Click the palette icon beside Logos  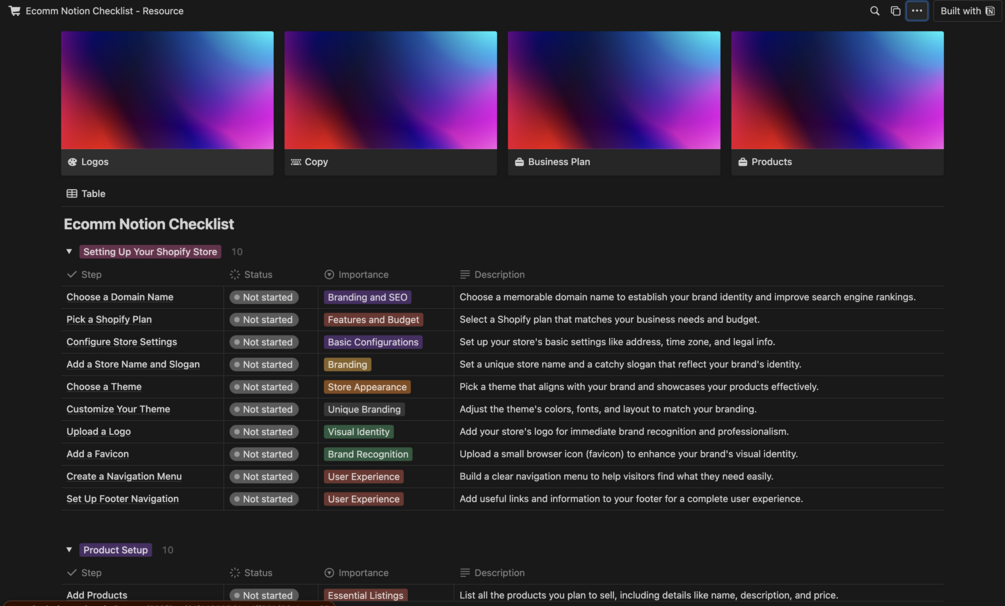[x=72, y=162]
